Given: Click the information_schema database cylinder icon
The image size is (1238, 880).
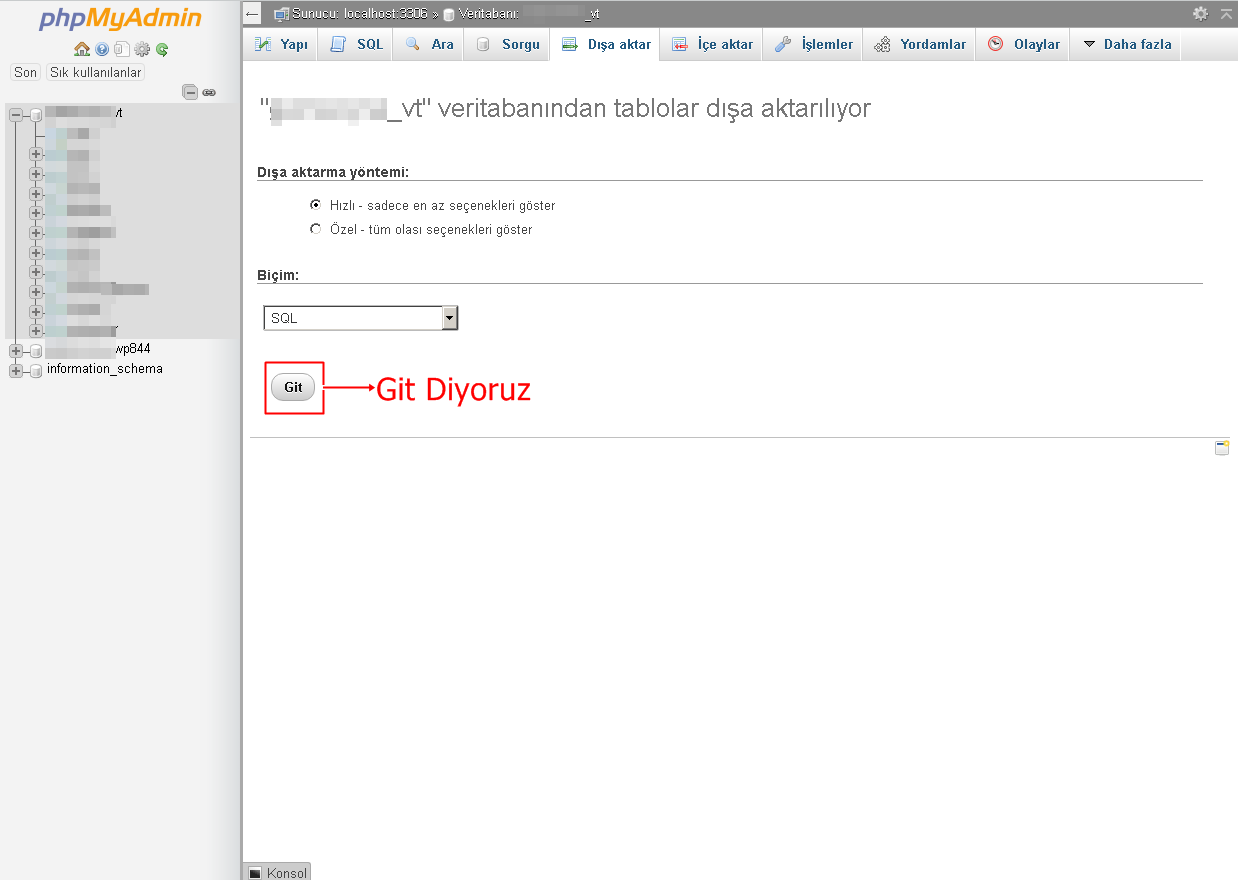Looking at the screenshot, I should [37, 370].
